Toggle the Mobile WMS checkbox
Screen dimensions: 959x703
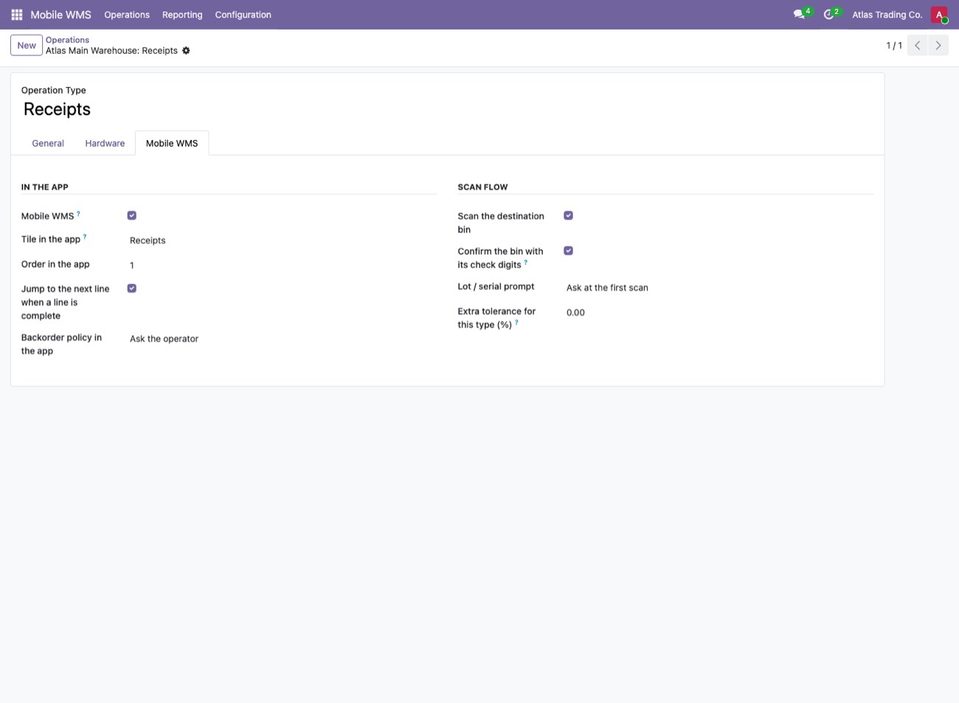point(131,215)
